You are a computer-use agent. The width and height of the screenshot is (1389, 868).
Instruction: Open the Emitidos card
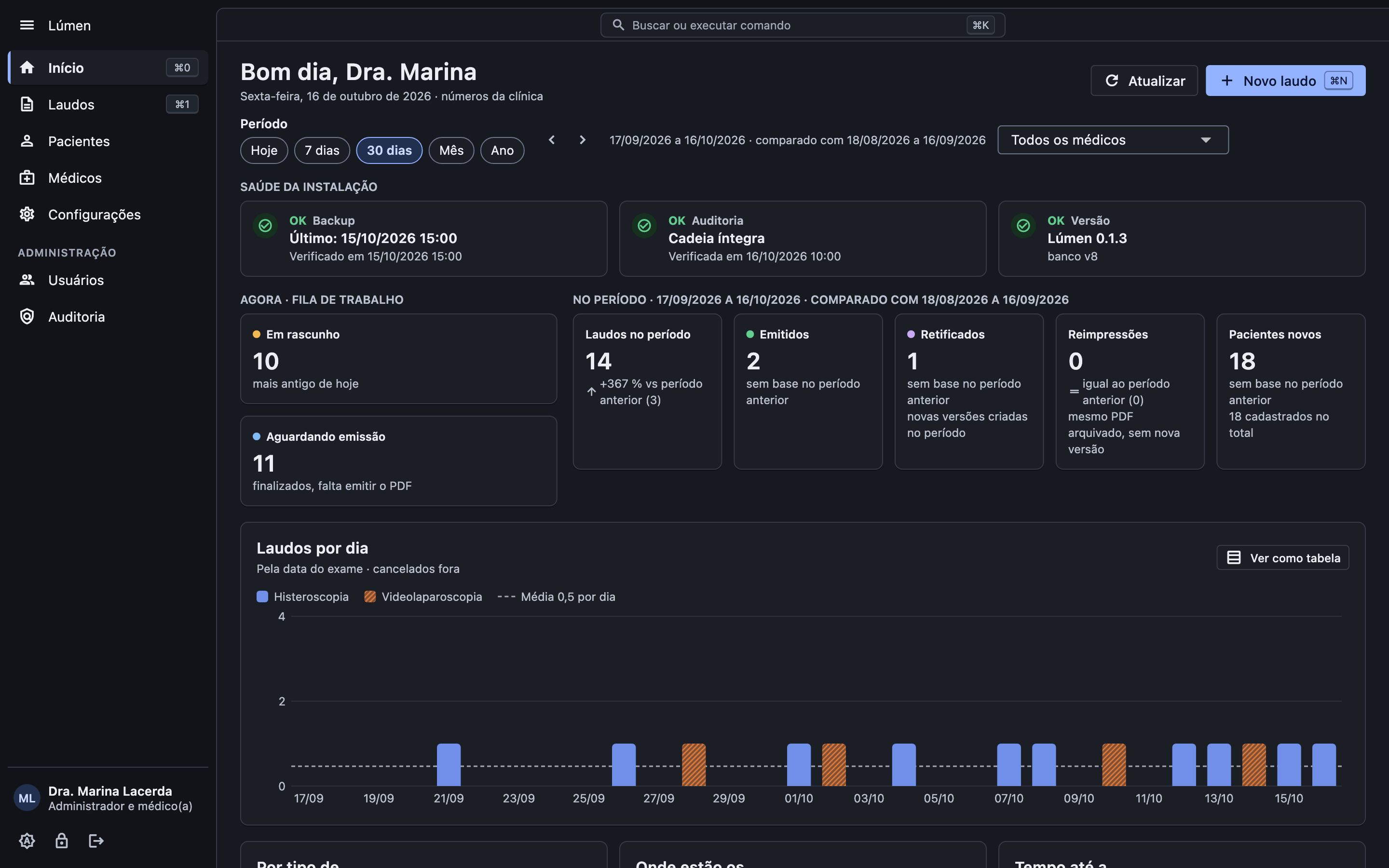tap(808, 392)
